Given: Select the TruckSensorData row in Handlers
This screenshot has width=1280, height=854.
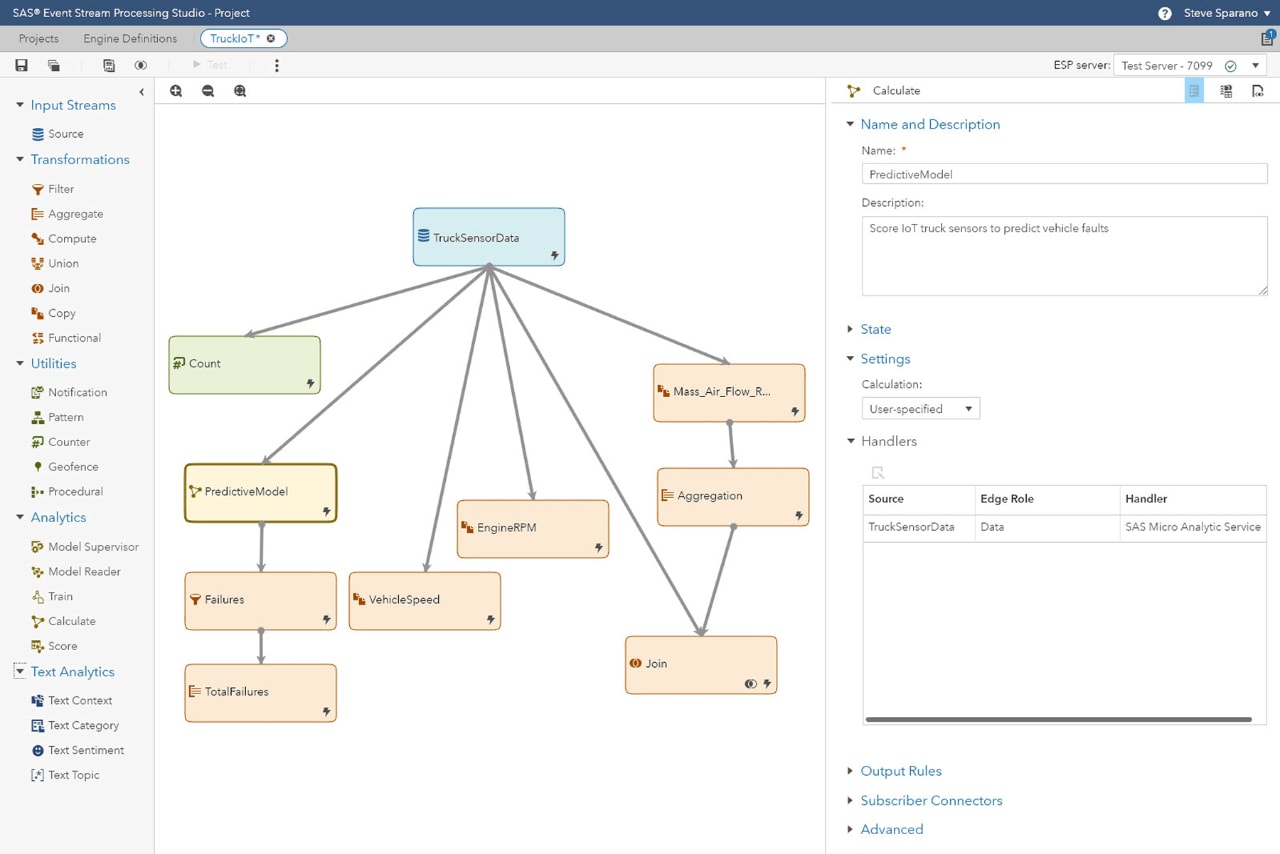Looking at the screenshot, I should tap(1065, 527).
